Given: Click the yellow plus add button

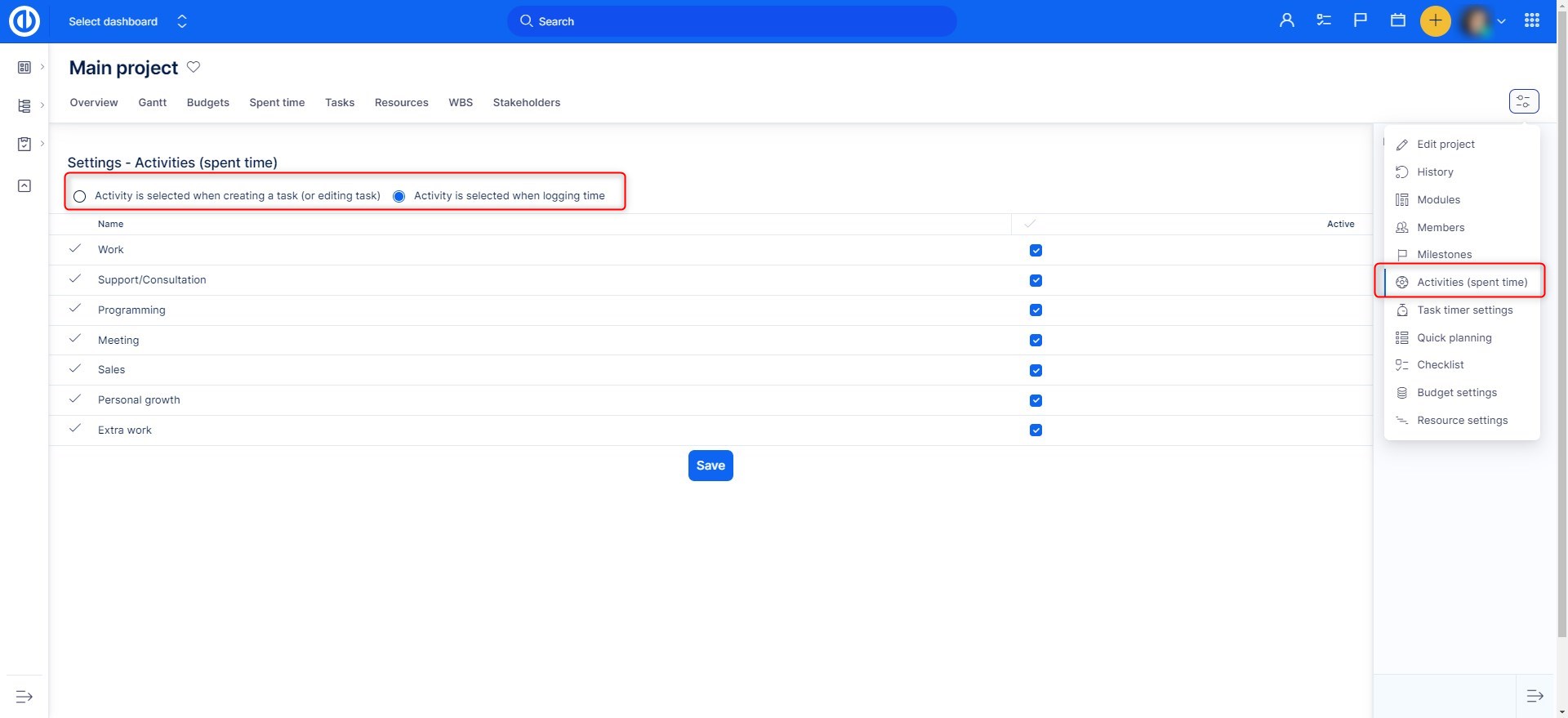Looking at the screenshot, I should pos(1435,21).
